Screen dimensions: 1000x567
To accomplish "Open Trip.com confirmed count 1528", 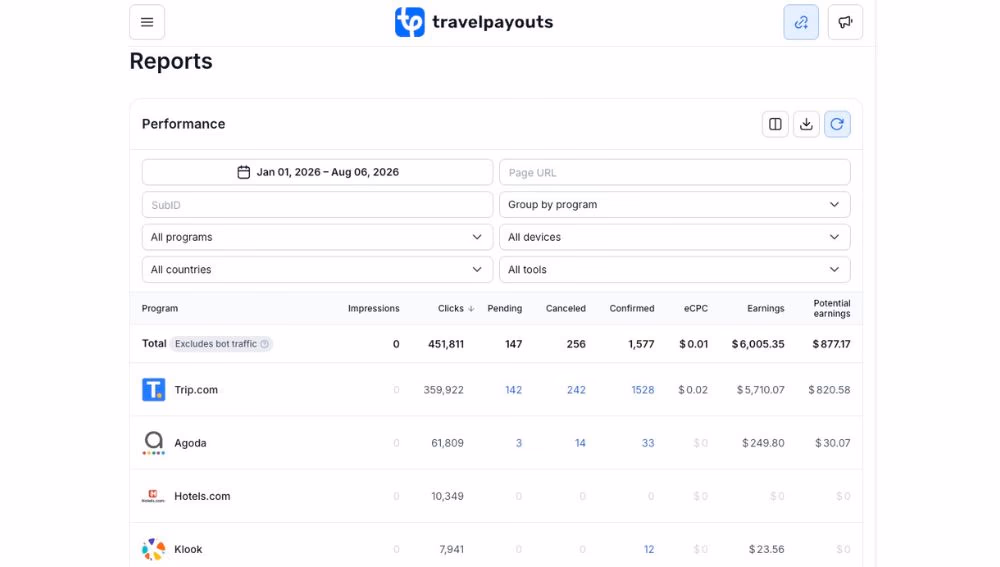I will coord(643,390).
